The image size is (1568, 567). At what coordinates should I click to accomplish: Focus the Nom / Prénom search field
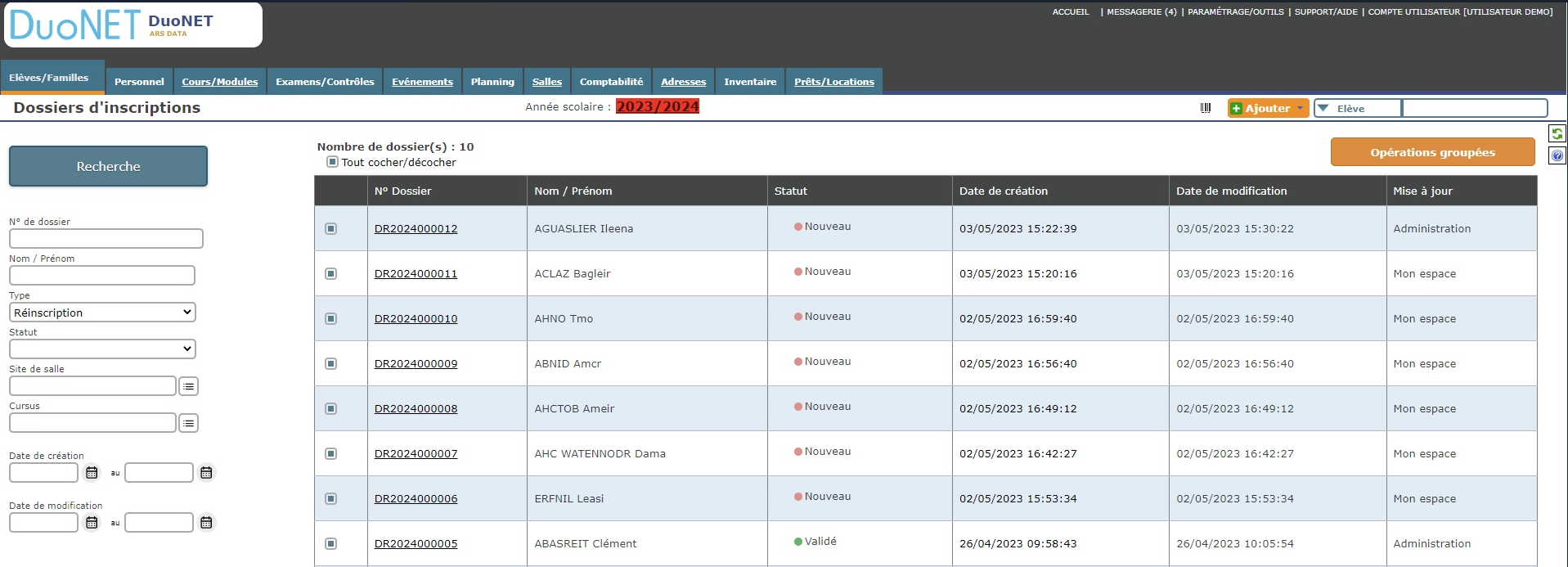[102, 275]
